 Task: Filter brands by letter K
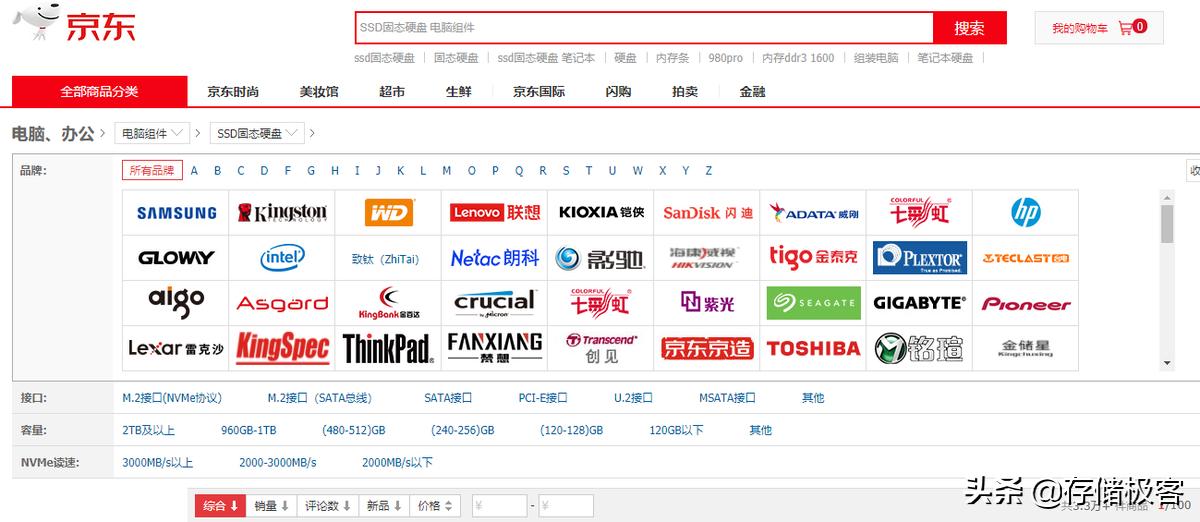(x=401, y=171)
